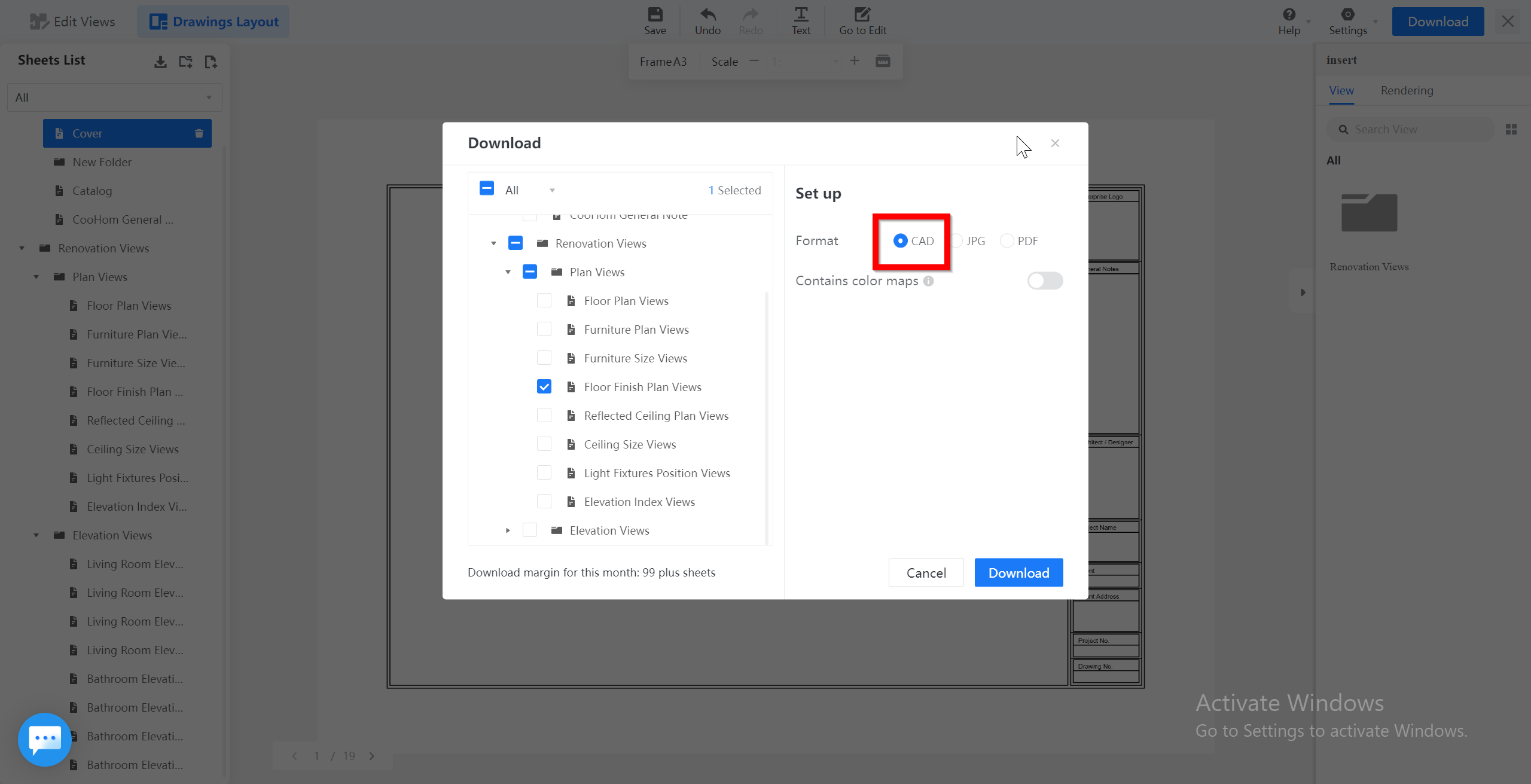The image size is (1531, 784).
Task: Select the PDF format radio button
Action: [x=1007, y=241]
